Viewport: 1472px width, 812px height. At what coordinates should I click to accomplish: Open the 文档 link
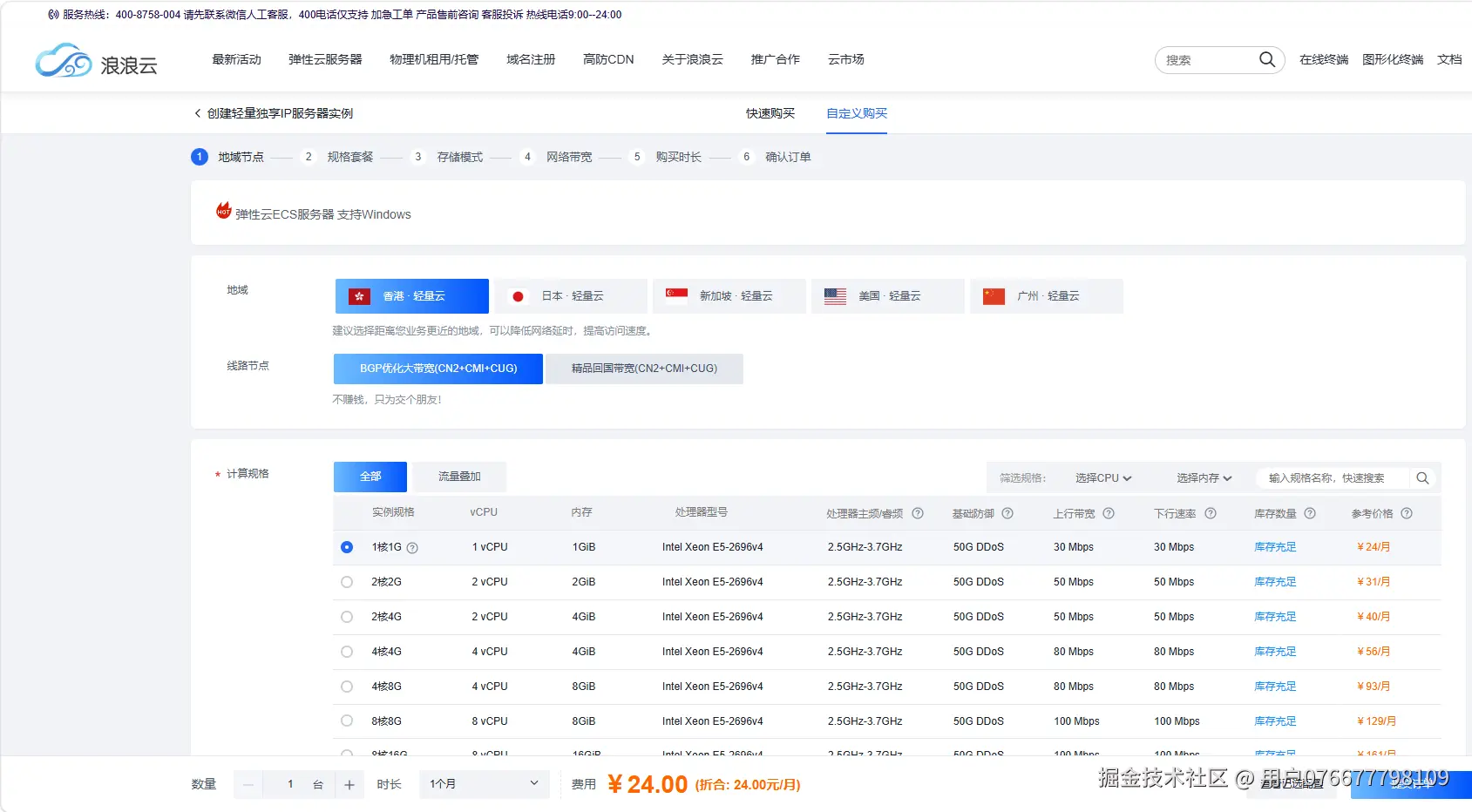click(x=1449, y=59)
